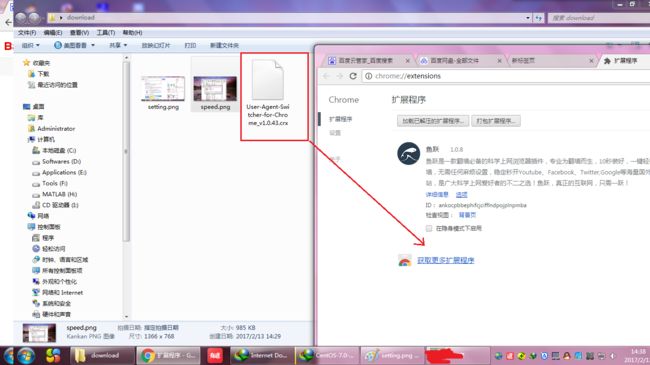The height and width of the screenshot is (365, 650).
Task: Open local disk (C:) drive in sidebar
Action: 54,150
